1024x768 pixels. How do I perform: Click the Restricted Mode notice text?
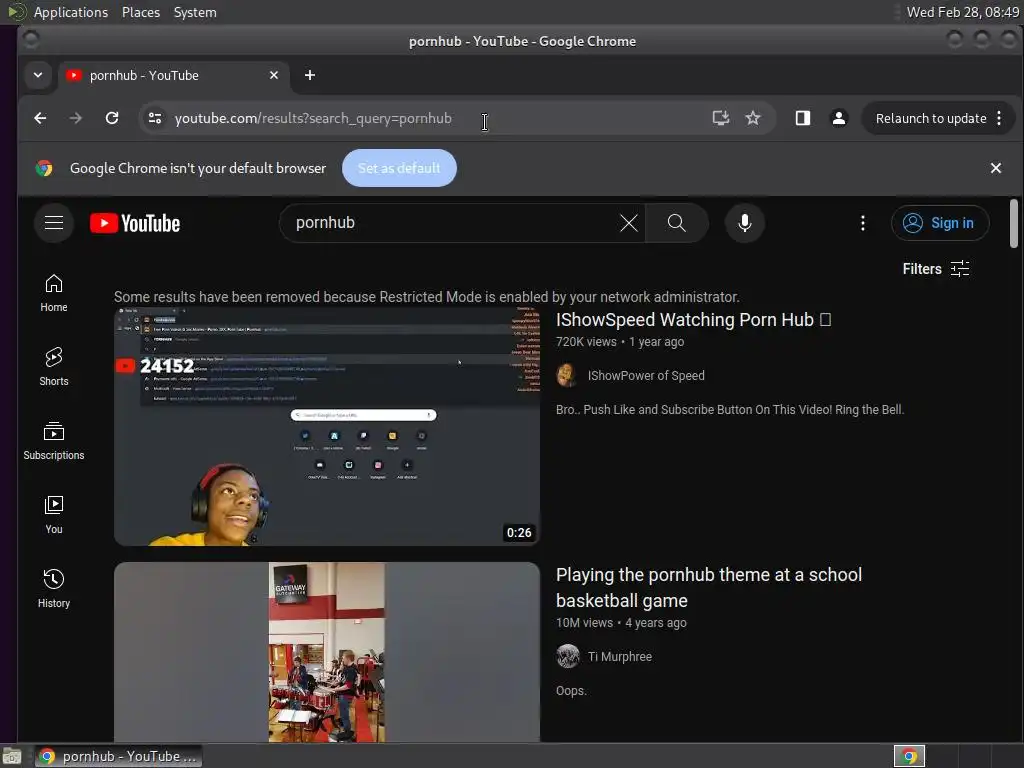click(426, 297)
